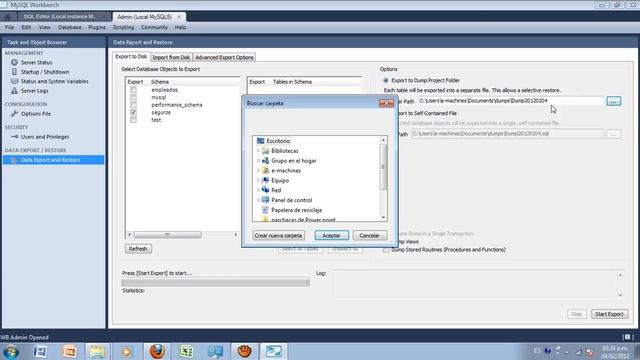The height and width of the screenshot is (360, 640).
Task: Select Grupo en el hogar item
Action: tap(293, 161)
